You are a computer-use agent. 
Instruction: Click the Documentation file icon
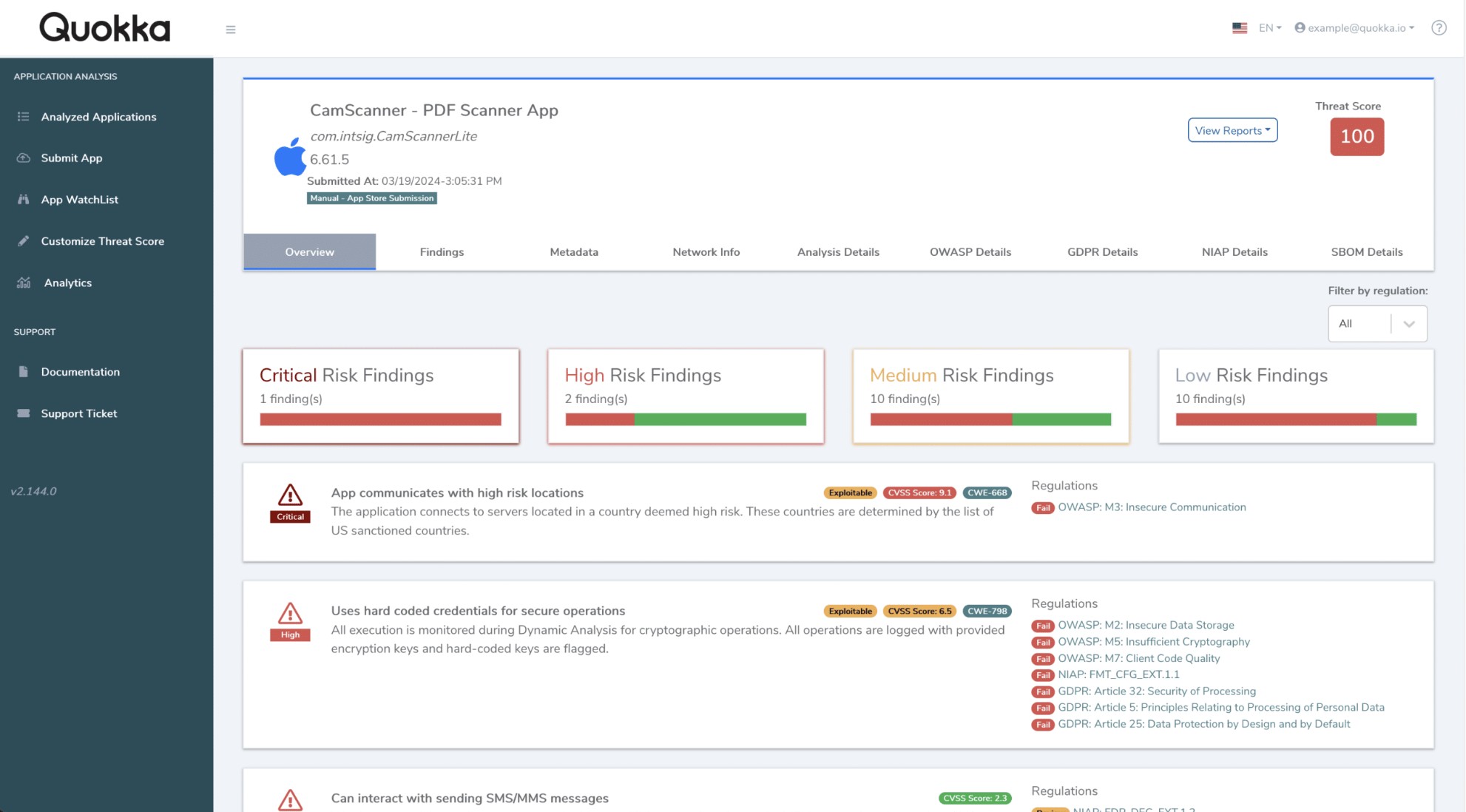click(x=24, y=372)
